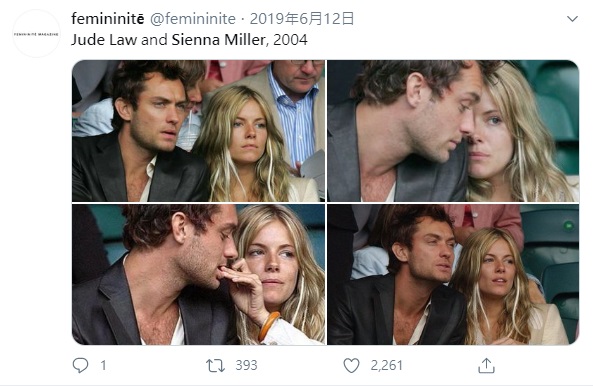The height and width of the screenshot is (386, 593).
Task: Open the bottom-left photo with orange bracelet
Action: point(199,274)
